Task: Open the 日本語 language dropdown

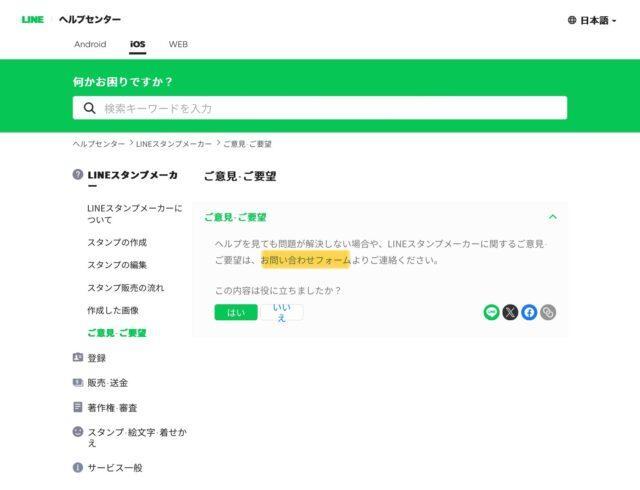Action: point(592,20)
